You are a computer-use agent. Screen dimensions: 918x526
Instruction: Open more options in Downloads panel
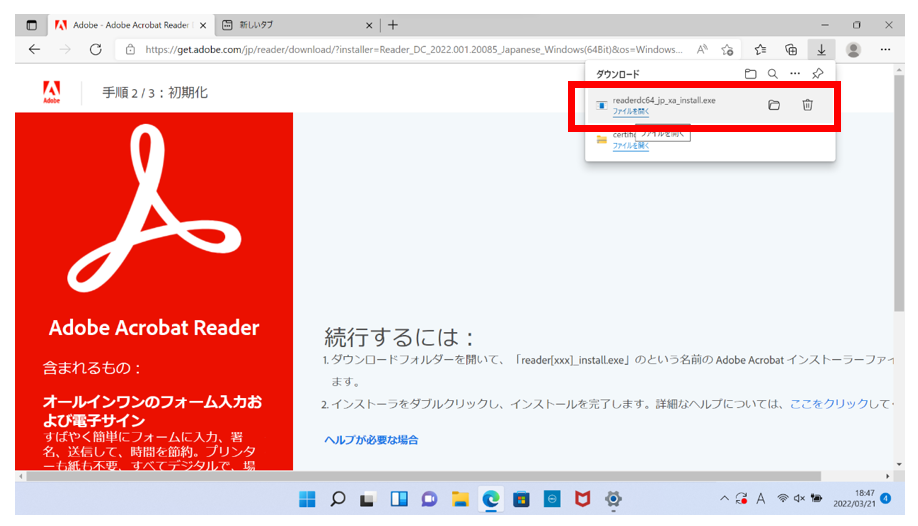pos(794,74)
